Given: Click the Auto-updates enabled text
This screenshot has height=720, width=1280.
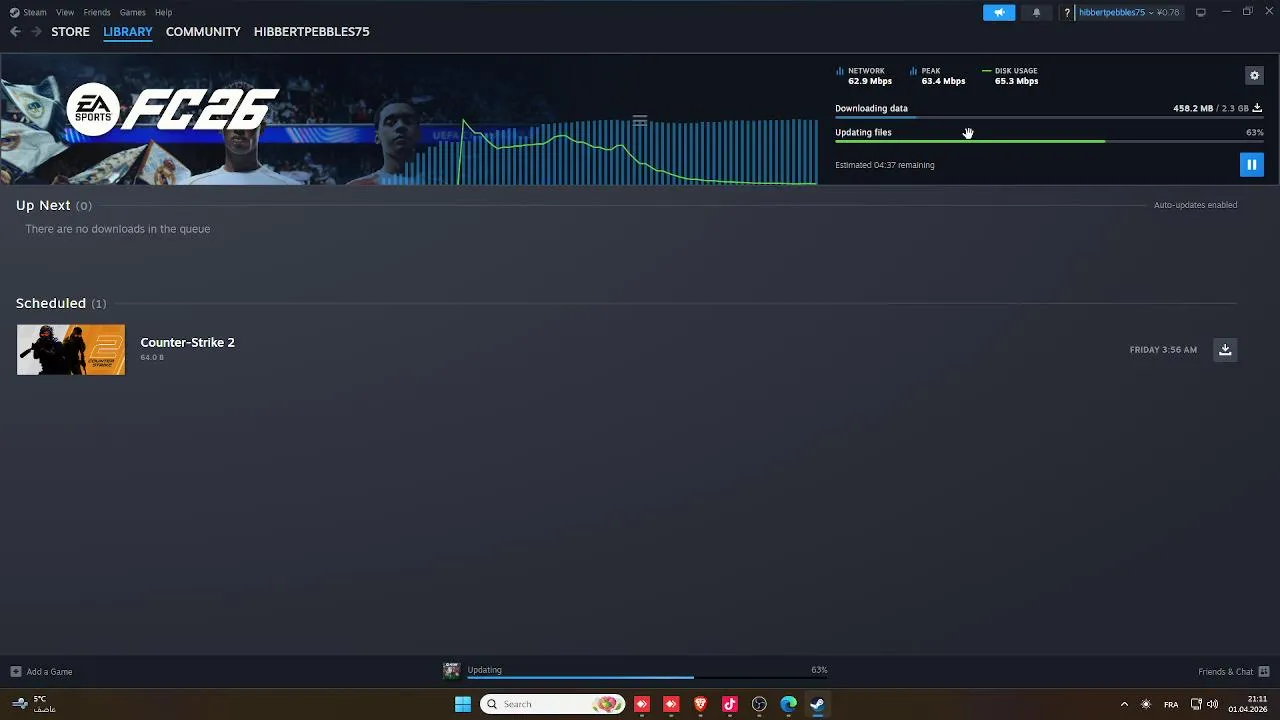Looking at the screenshot, I should [x=1195, y=205].
